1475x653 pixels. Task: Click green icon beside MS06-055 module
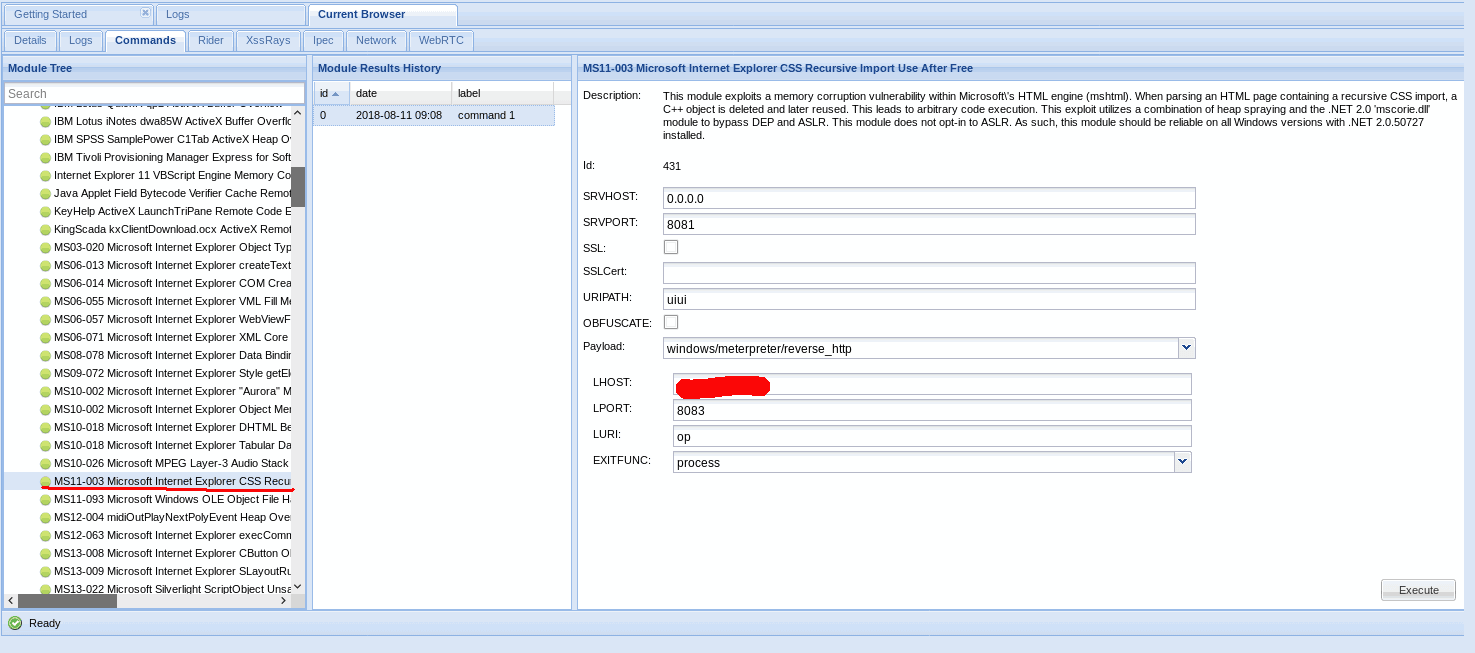(x=45, y=302)
